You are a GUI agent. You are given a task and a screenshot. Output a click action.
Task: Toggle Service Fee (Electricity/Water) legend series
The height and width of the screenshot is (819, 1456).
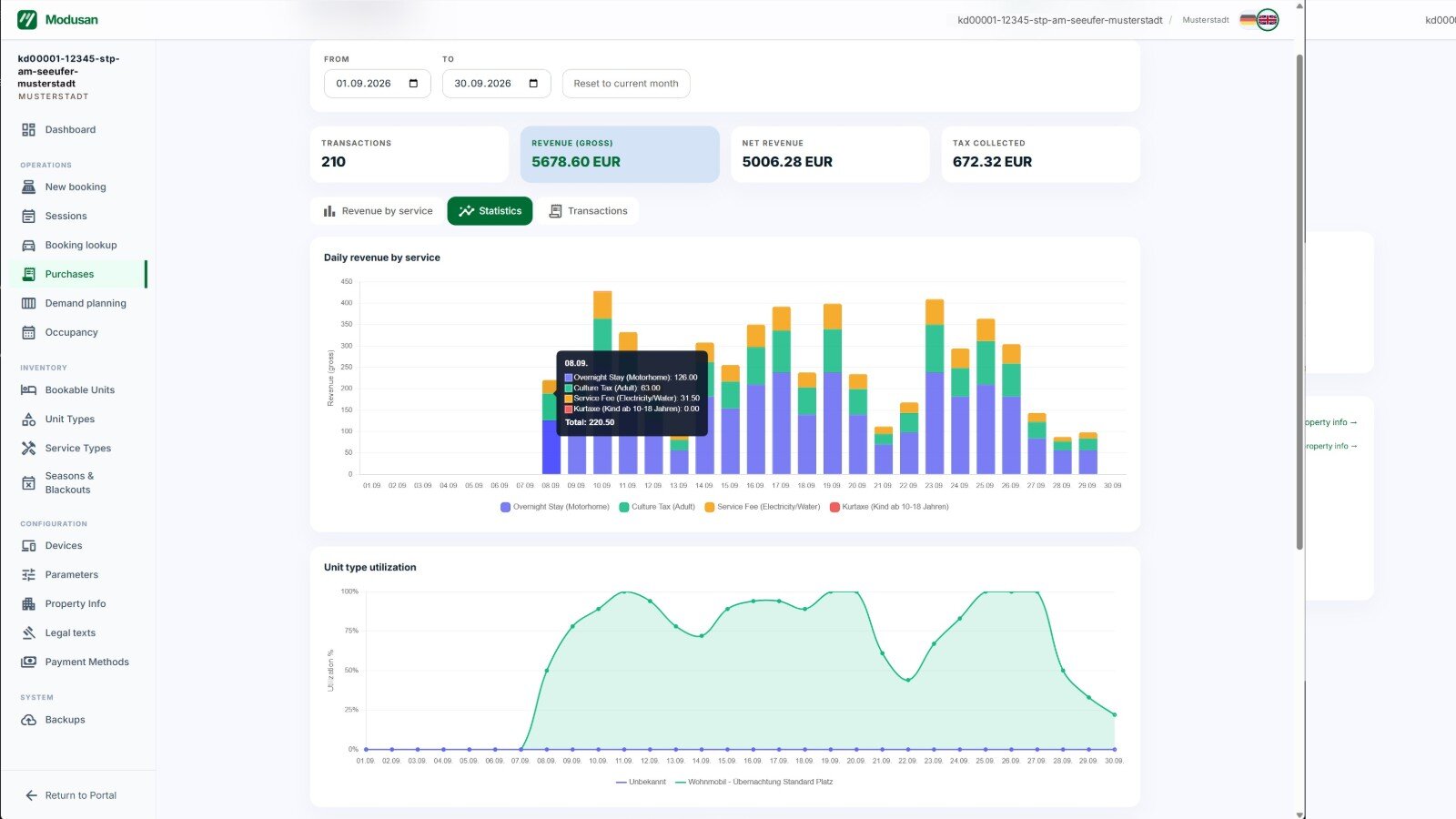click(763, 507)
